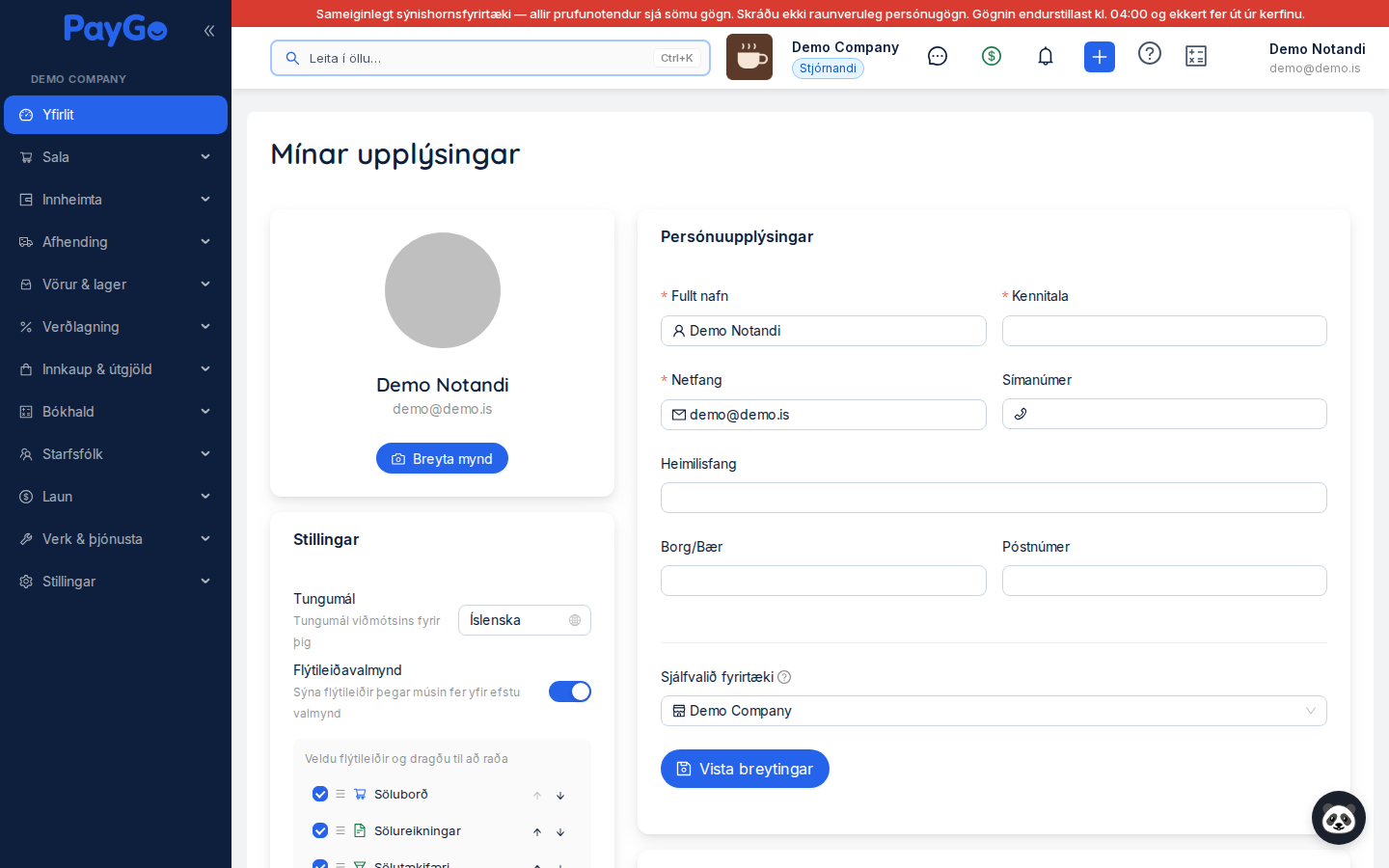
Task: Toggle the Flýtileiðavalmynd switch
Action: point(570,692)
